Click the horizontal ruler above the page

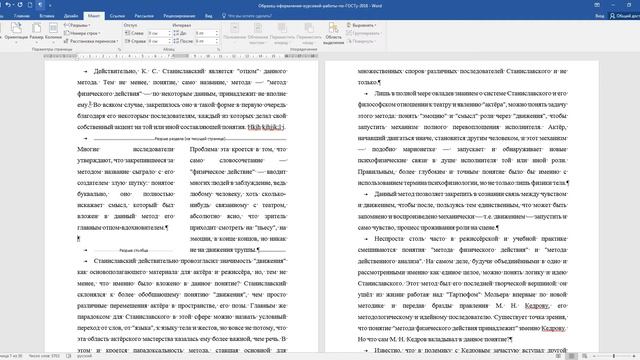pos(181,56)
